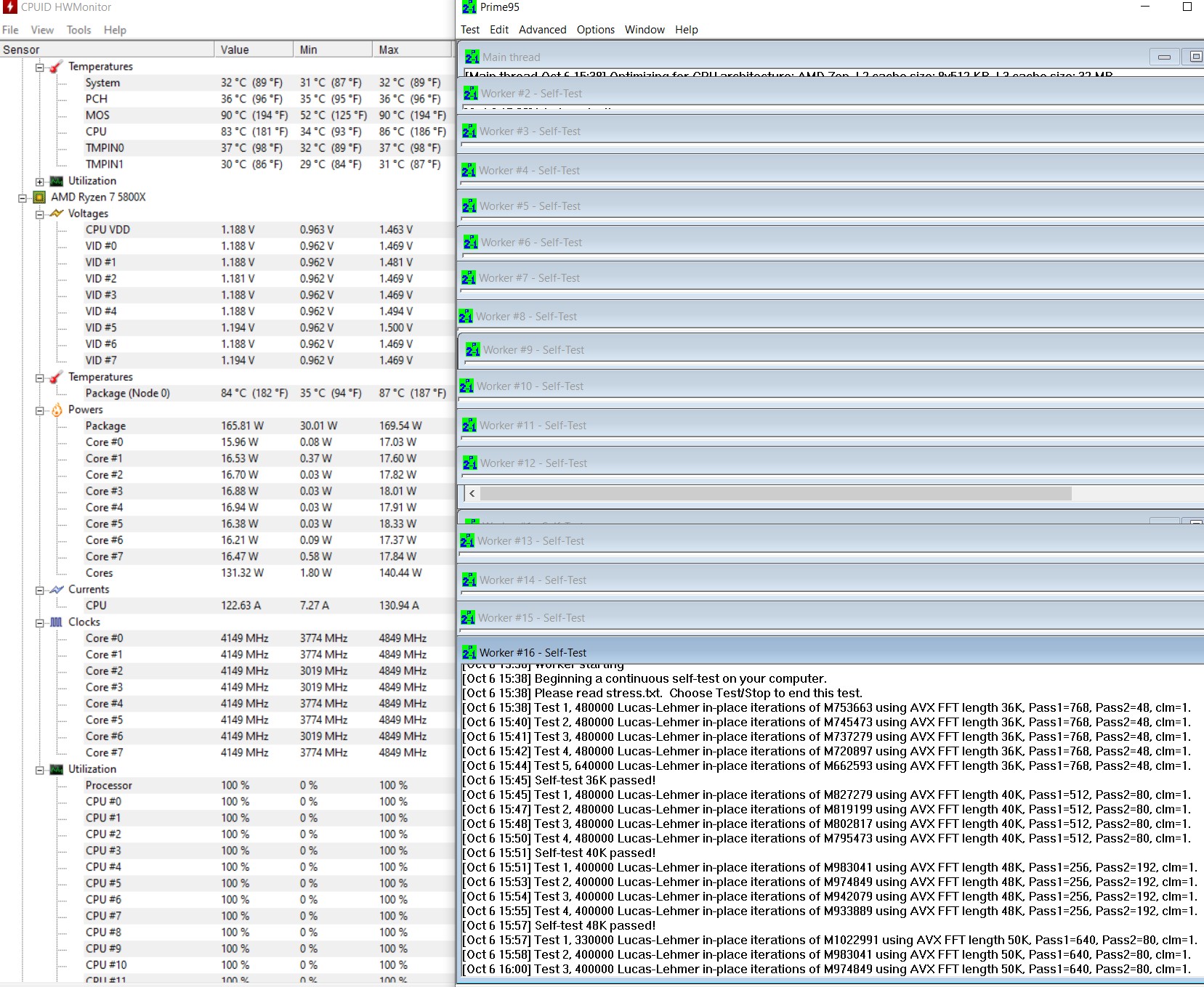Screen dimensions: 1204x987
Task: Collapse the Clocks section
Action: 40,623
